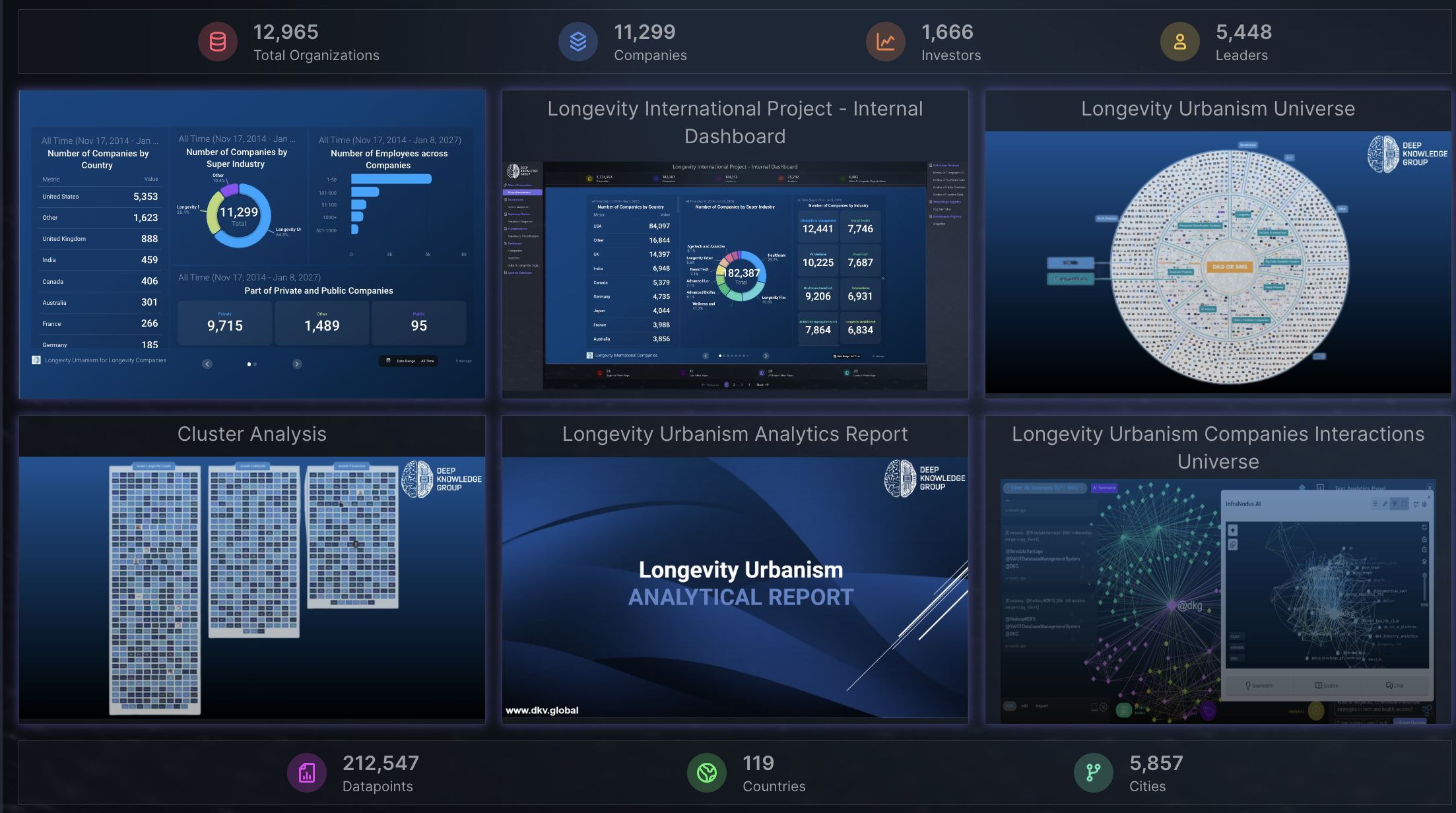Click the Leaders person icon

click(1179, 42)
